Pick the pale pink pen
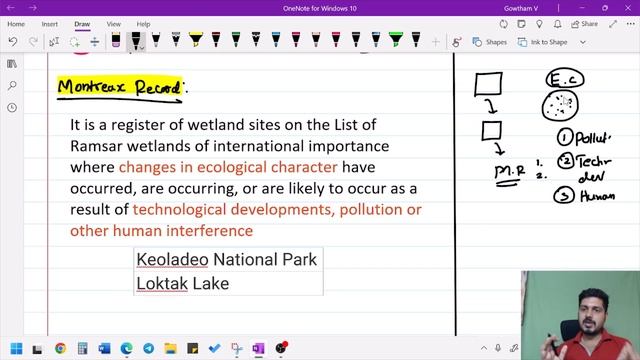Screen dimensions: 640x360 (316, 40)
